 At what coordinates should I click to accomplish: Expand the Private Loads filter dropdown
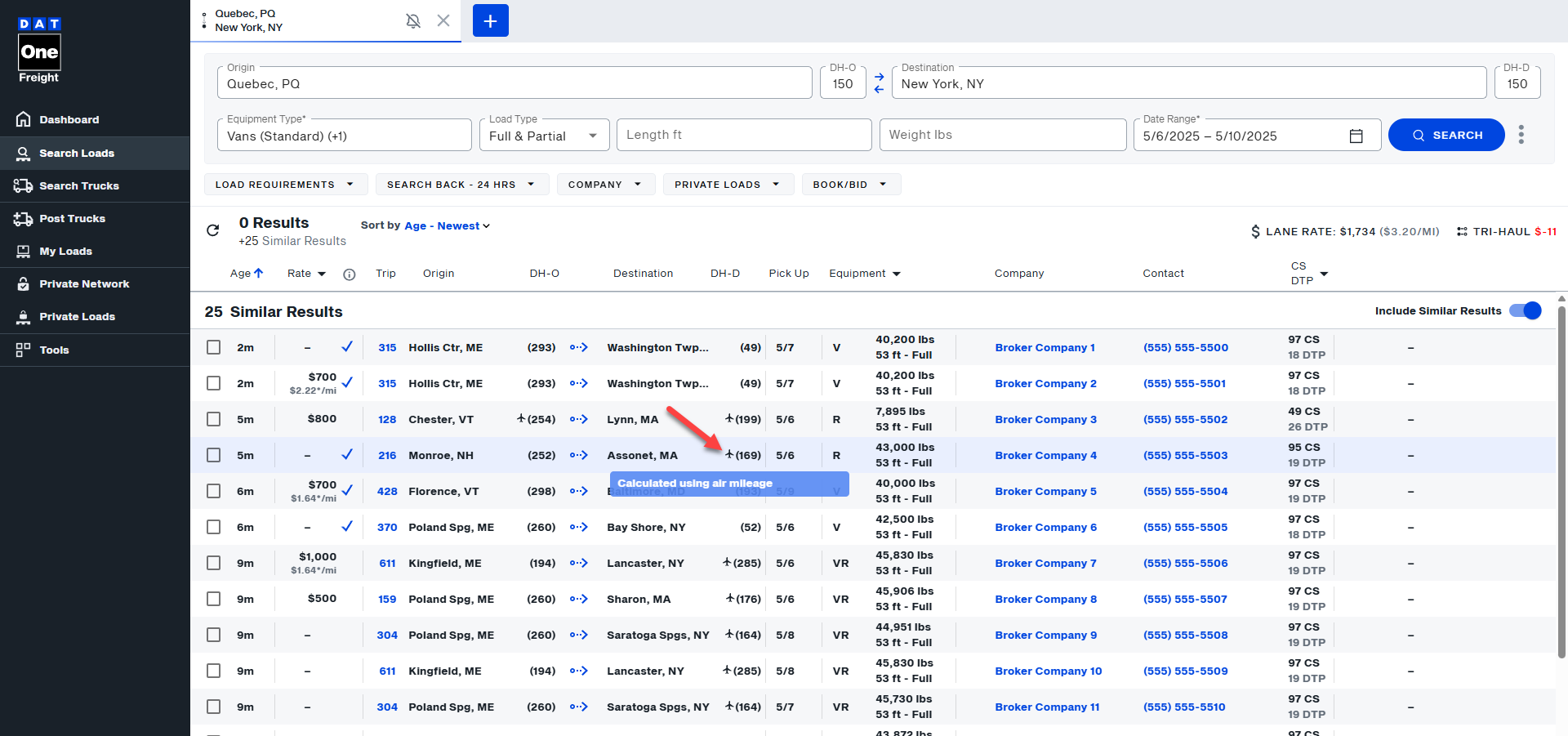pos(728,185)
